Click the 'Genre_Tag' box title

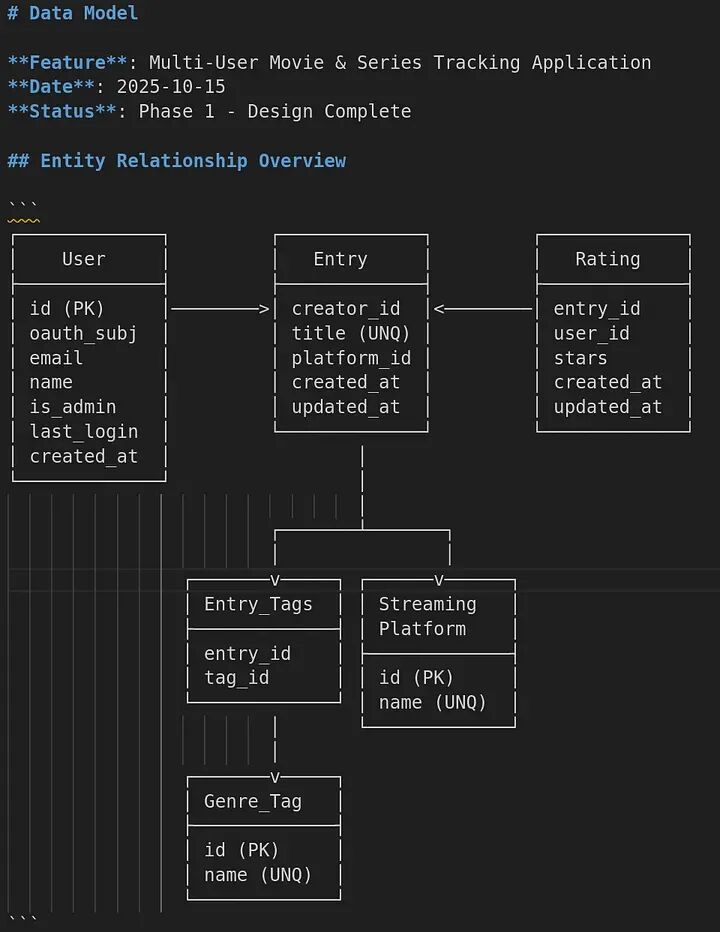253,802
